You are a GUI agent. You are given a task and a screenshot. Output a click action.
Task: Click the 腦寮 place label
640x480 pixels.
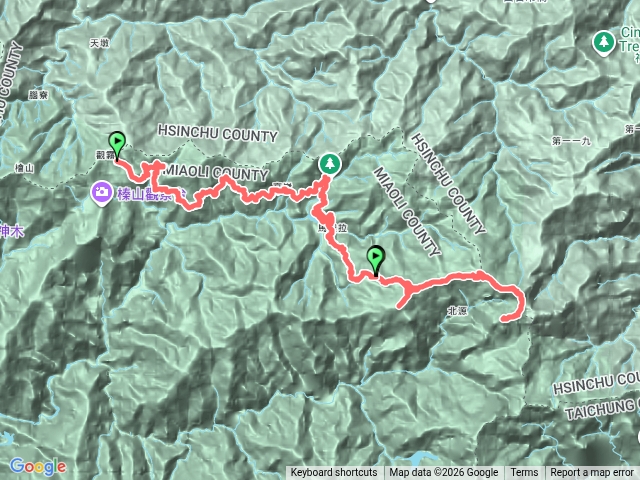click(x=38, y=95)
